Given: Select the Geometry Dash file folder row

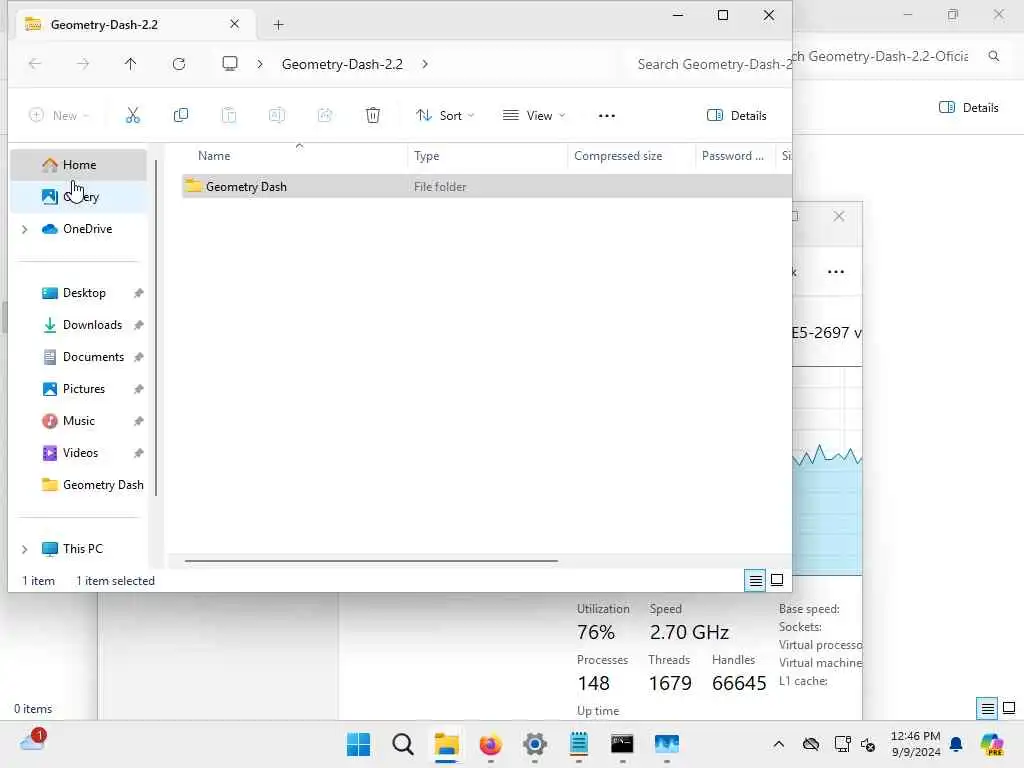Looking at the screenshot, I should (x=486, y=187).
